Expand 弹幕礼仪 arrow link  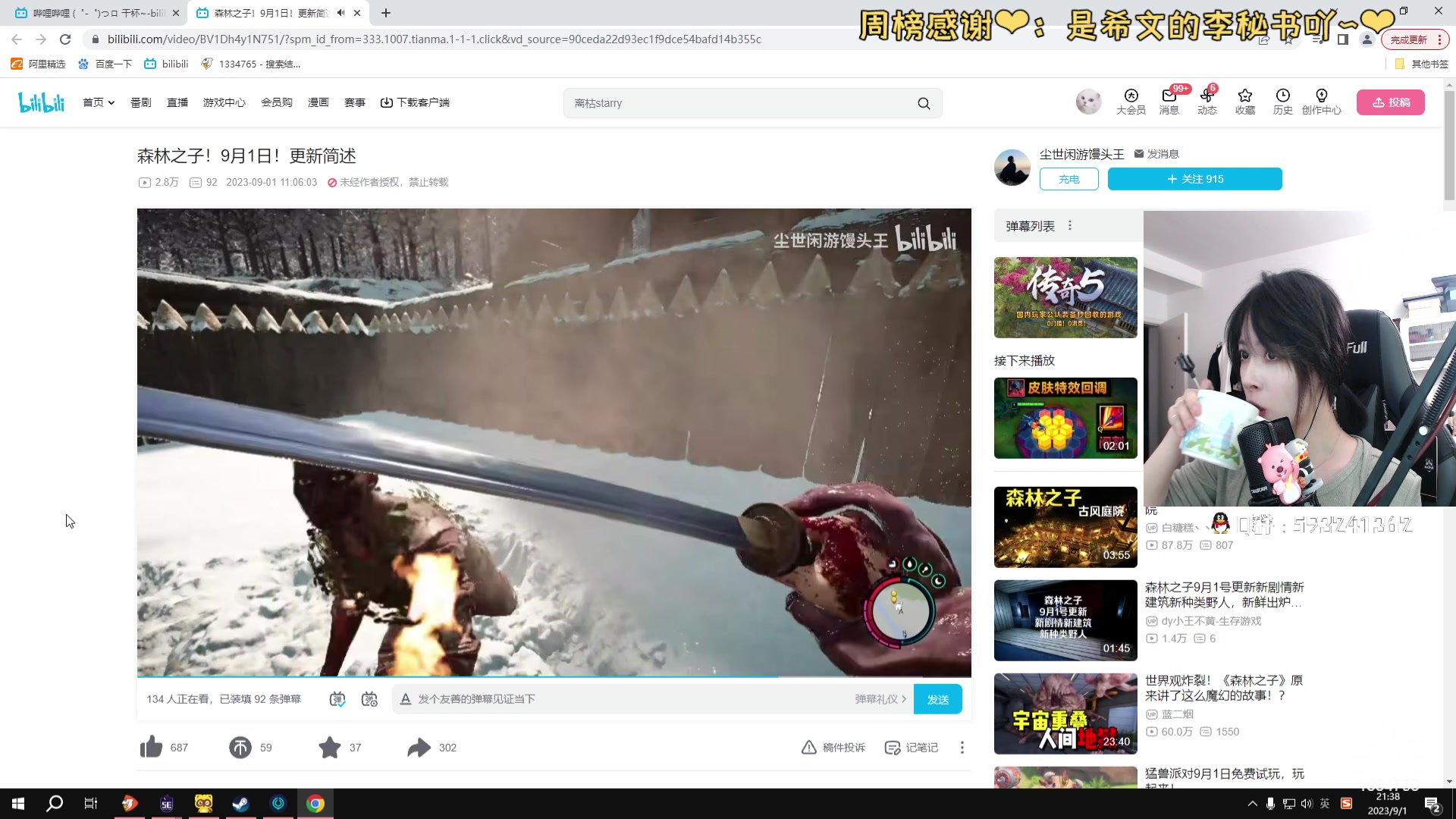point(880,699)
